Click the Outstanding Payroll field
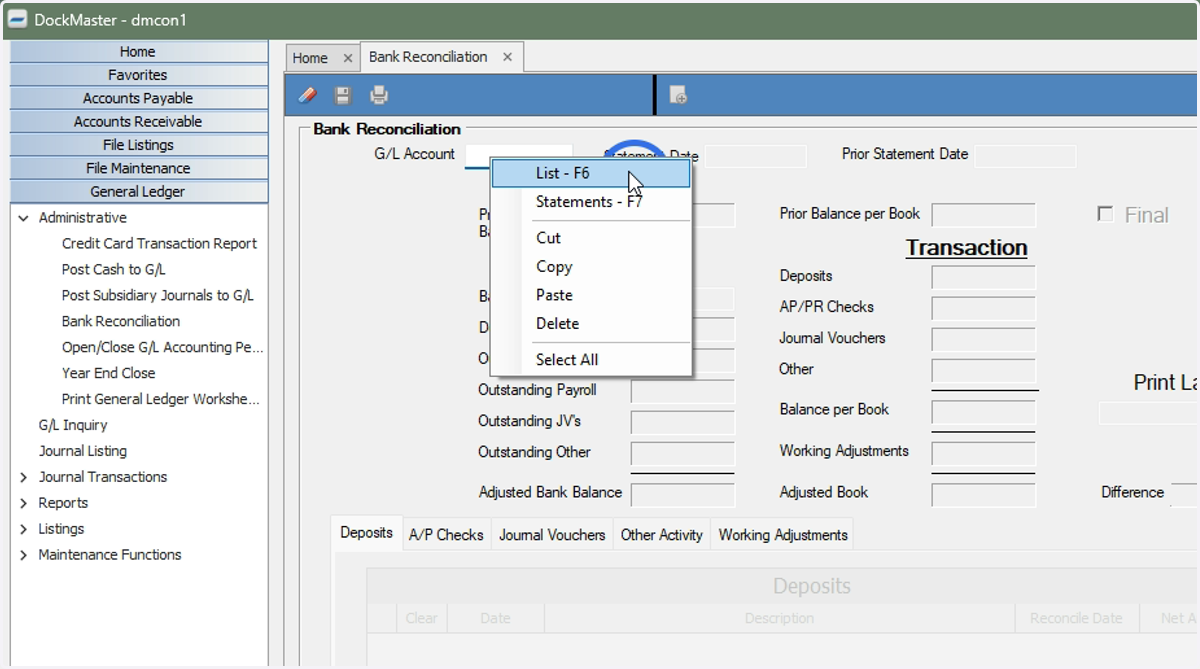Screen dimensions: 1200x669 click(683, 391)
